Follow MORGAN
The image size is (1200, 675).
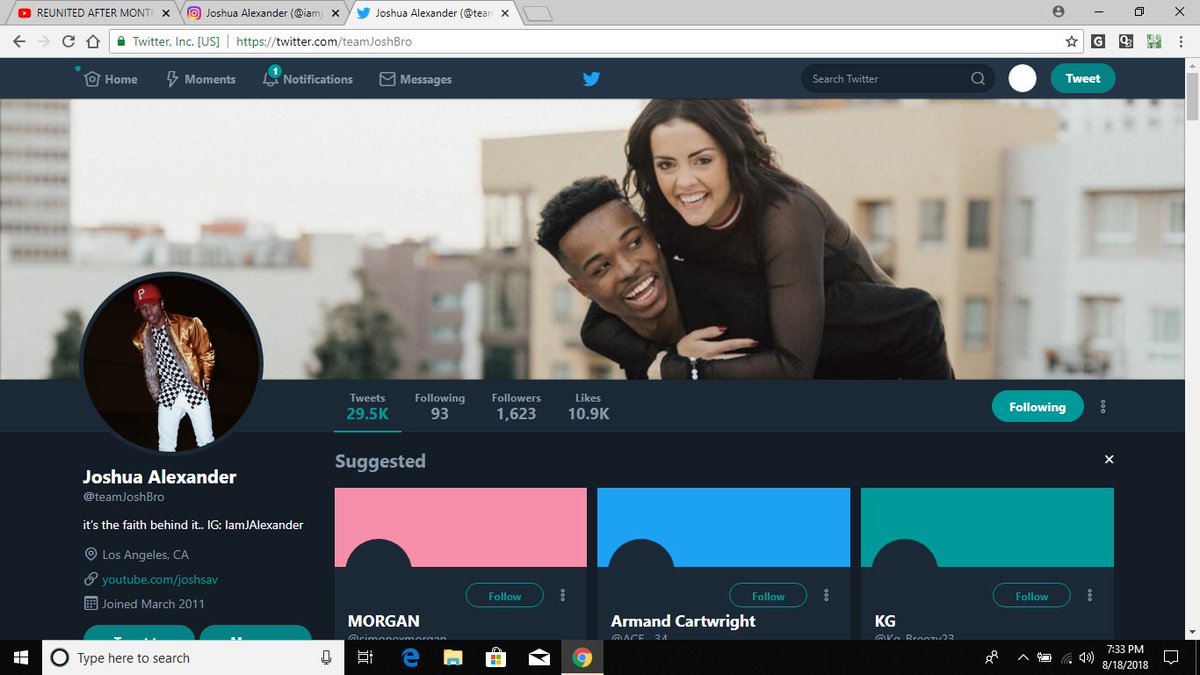(504, 596)
